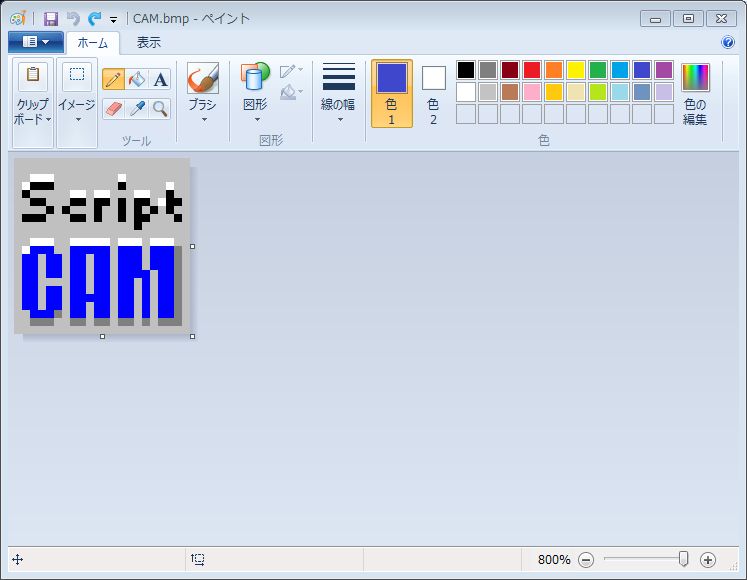The image size is (747, 580).
Task: Select the Text tool
Action: pos(160,79)
